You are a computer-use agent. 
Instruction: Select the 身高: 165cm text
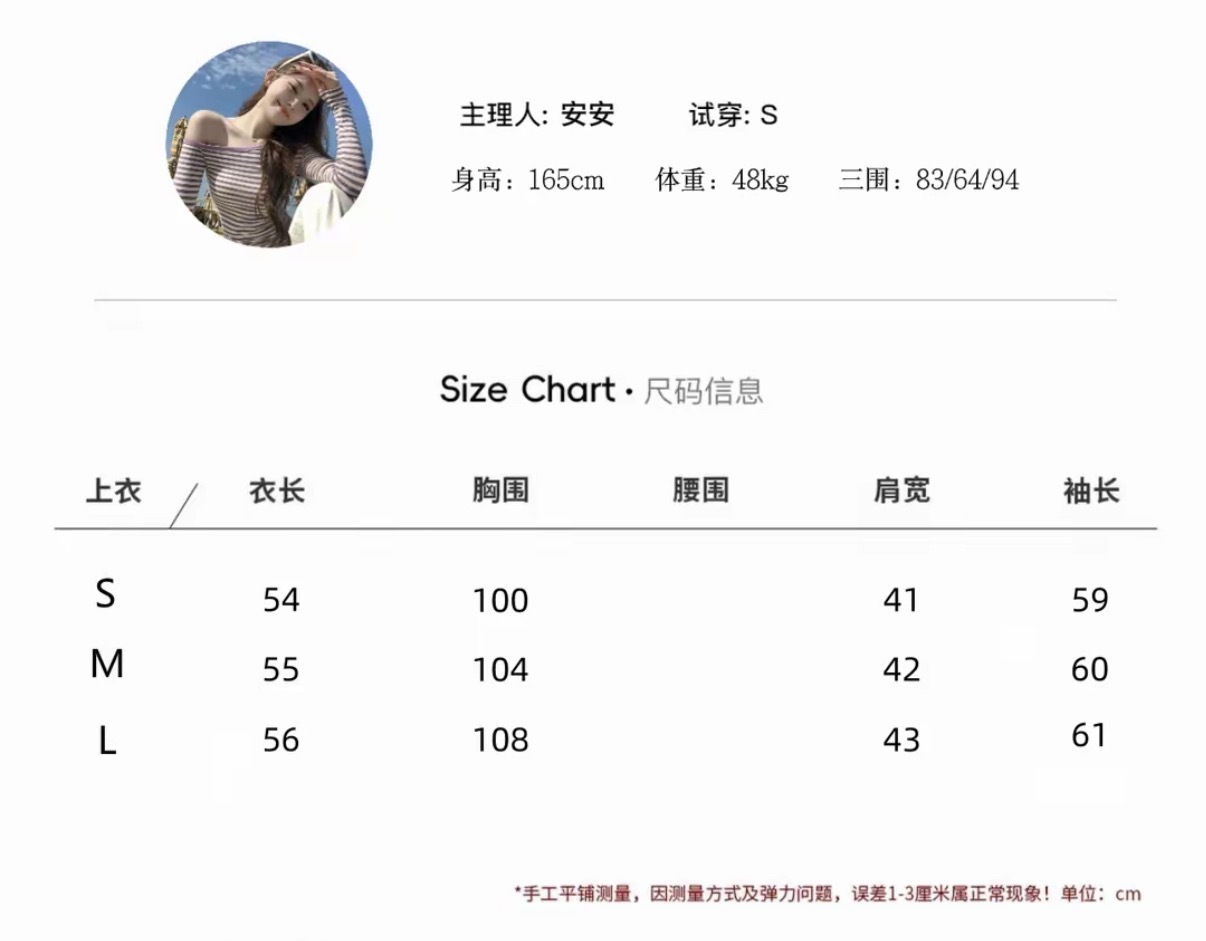pyautogui.click(x=527, y=180)
